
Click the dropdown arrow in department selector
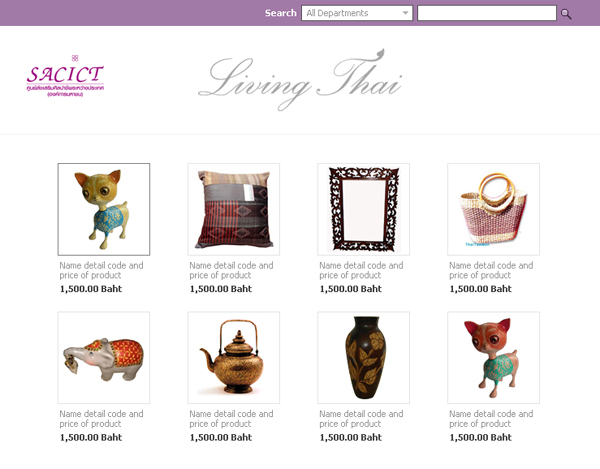pos(405,13)
